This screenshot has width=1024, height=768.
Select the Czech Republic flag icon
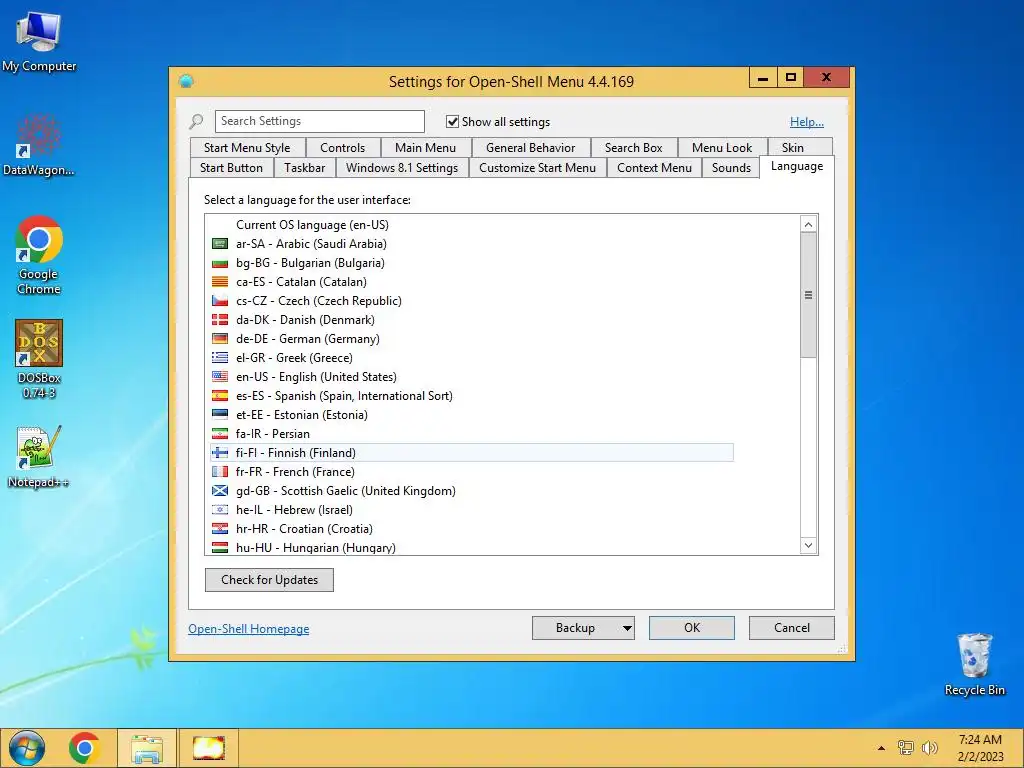220,300
